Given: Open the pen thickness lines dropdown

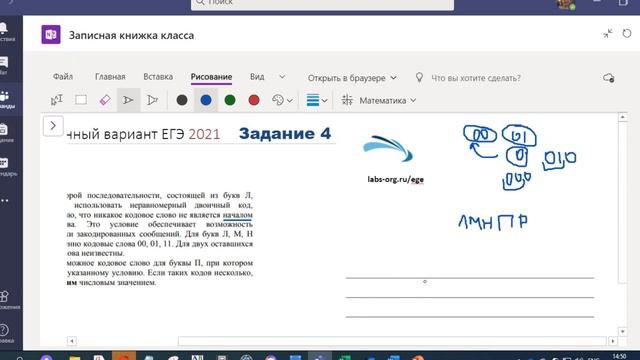Looking at the screenshot, I should pos(317,100).
